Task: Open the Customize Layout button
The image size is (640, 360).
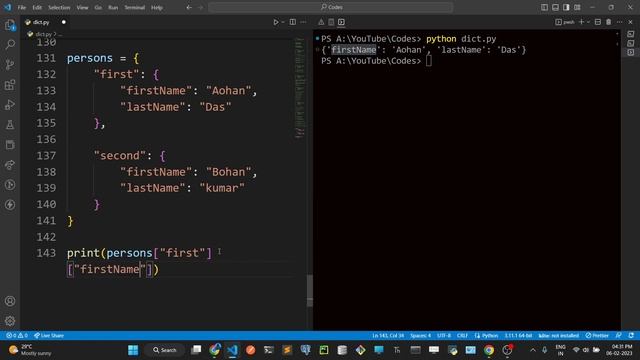Action: [x=577, y=7]
